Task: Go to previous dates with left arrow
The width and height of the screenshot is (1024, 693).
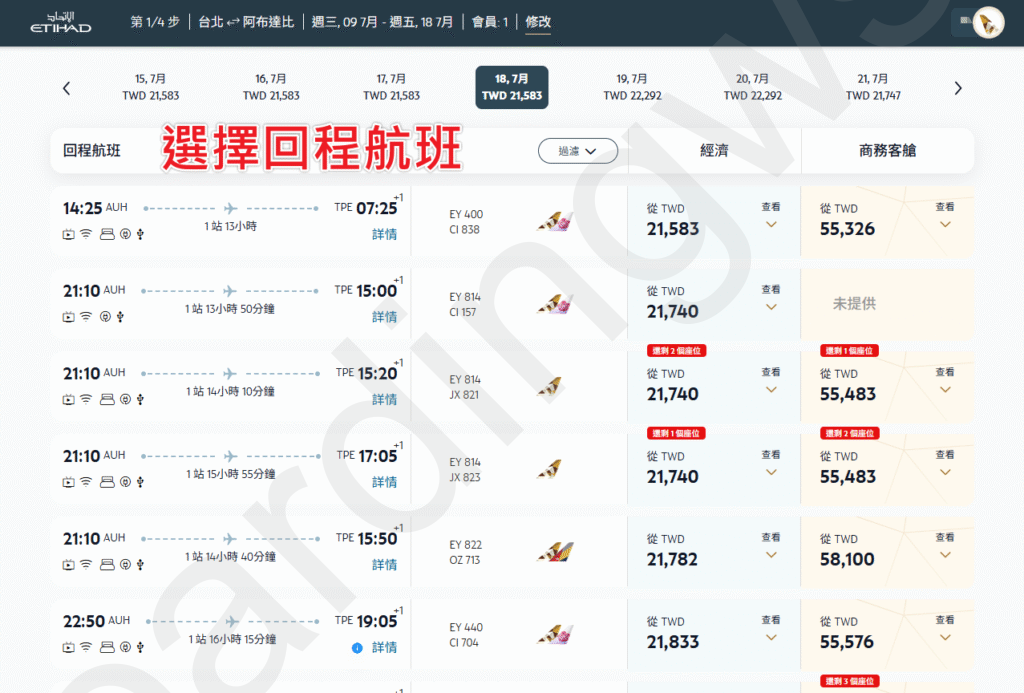Action: [67, 88]
